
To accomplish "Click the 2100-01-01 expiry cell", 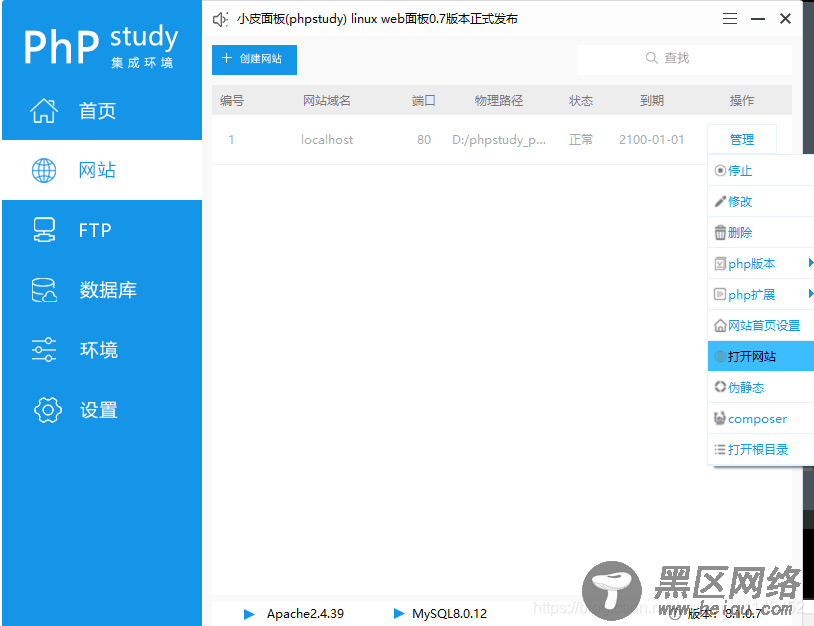I will 652,140.
